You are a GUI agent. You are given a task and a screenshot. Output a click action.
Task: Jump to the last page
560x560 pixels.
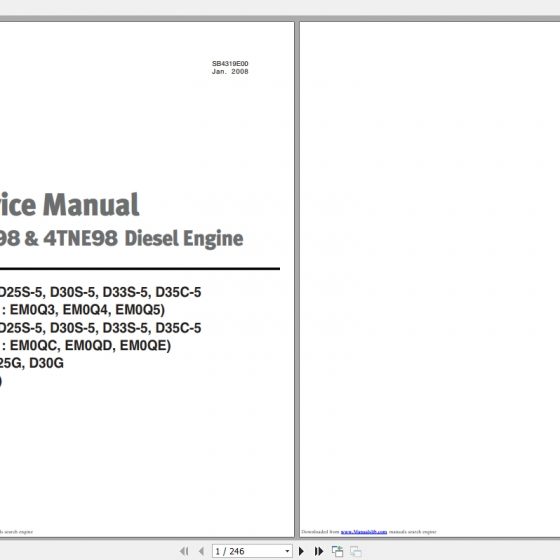point(319,551)
